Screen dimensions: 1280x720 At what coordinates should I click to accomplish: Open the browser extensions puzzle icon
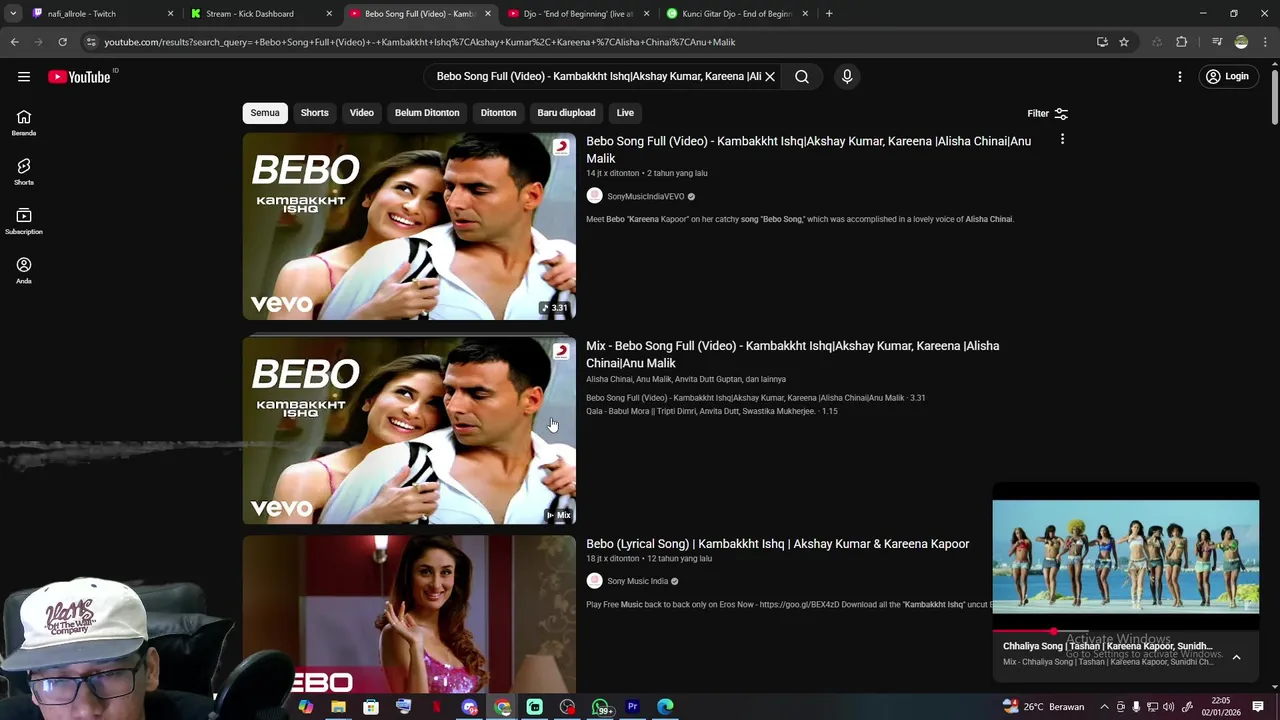[1182, 42]
